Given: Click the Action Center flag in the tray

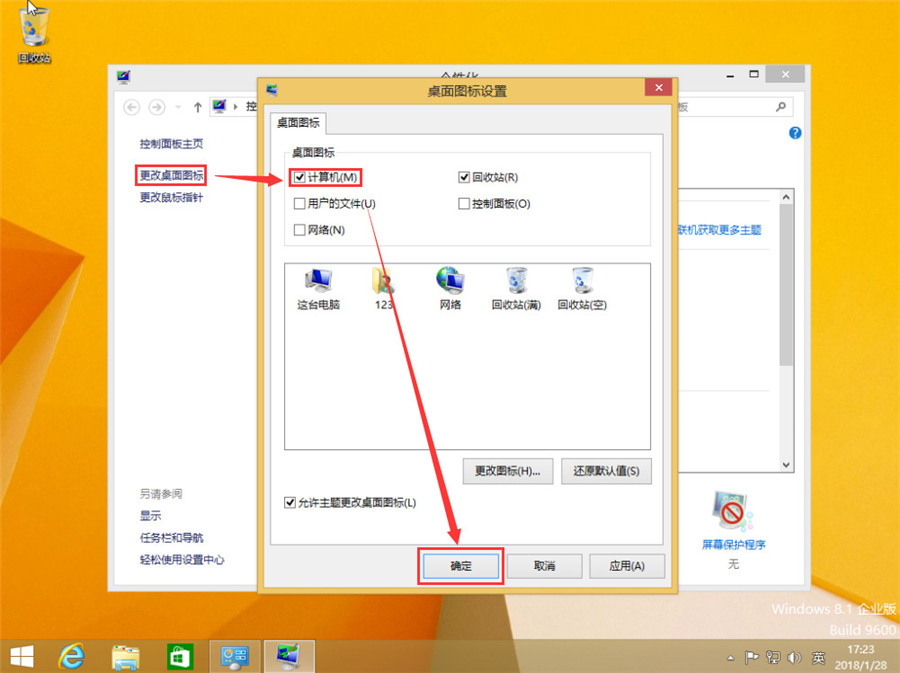Looking at the screenshot, I should 751,658.
